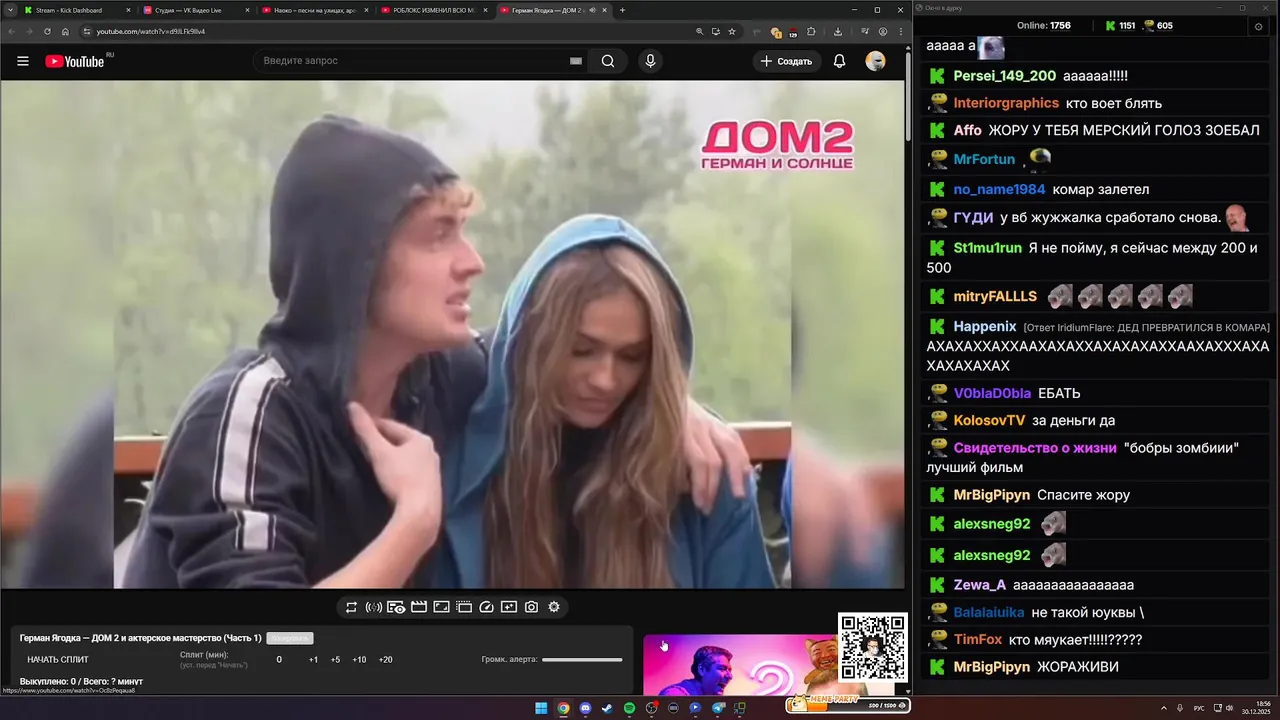Click the broadcast signal icon in video toolbar

pos(374,607)
